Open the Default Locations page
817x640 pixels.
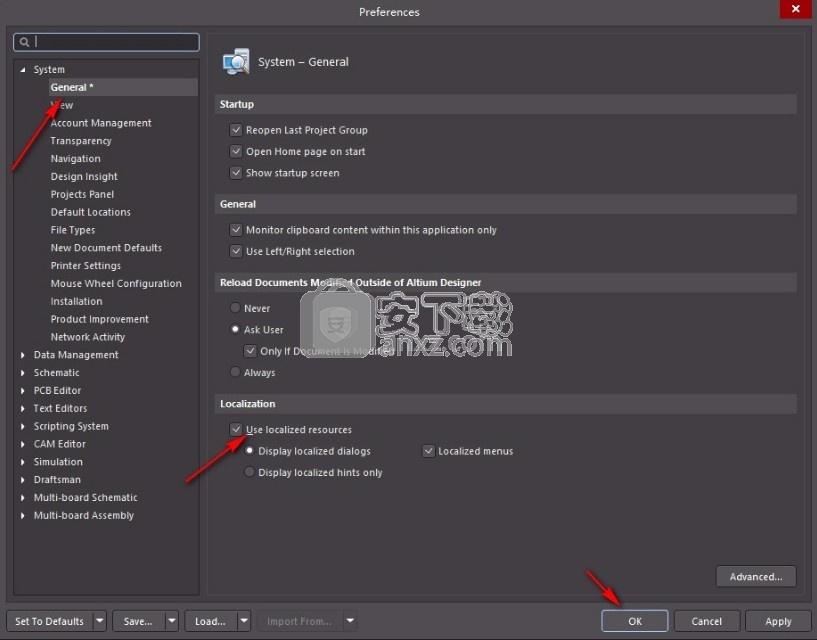[91, 212]
